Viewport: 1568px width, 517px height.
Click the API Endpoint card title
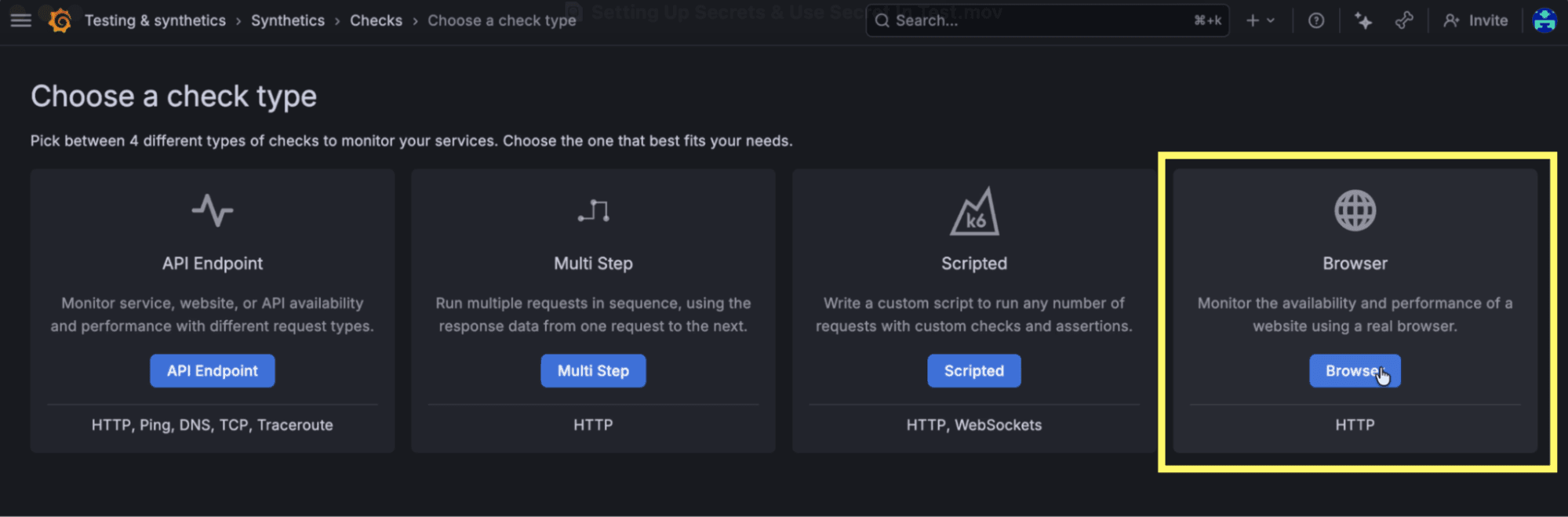click(x=213, y=264)
